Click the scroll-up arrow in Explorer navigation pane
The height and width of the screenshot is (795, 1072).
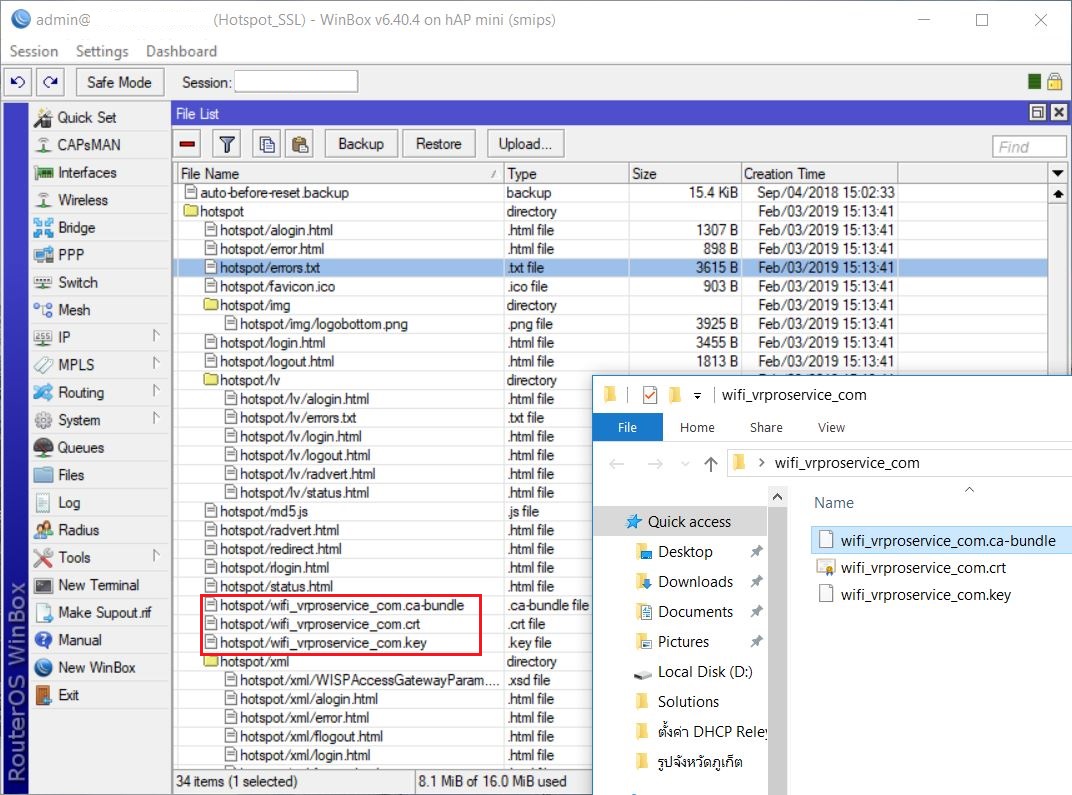[x=777, y=497]
